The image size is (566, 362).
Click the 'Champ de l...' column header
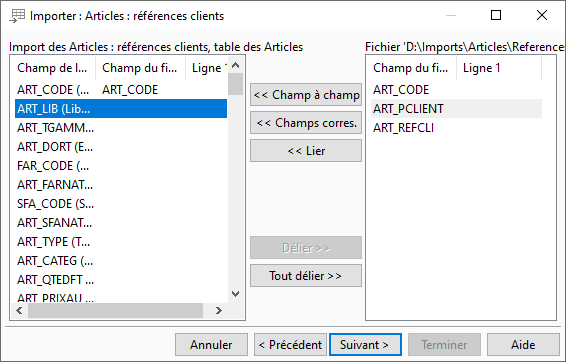tap(53, 68)
